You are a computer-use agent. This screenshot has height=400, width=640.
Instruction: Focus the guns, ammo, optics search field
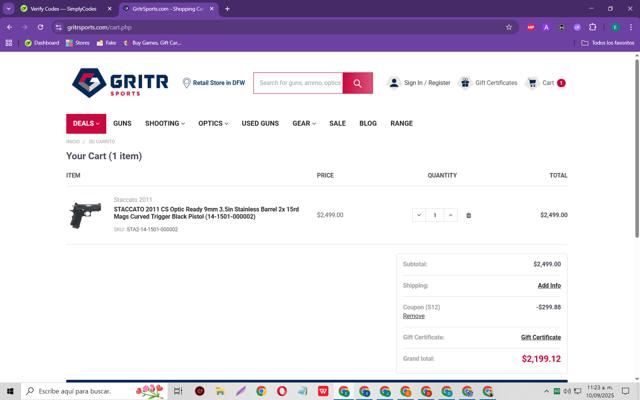coord(298,83)
